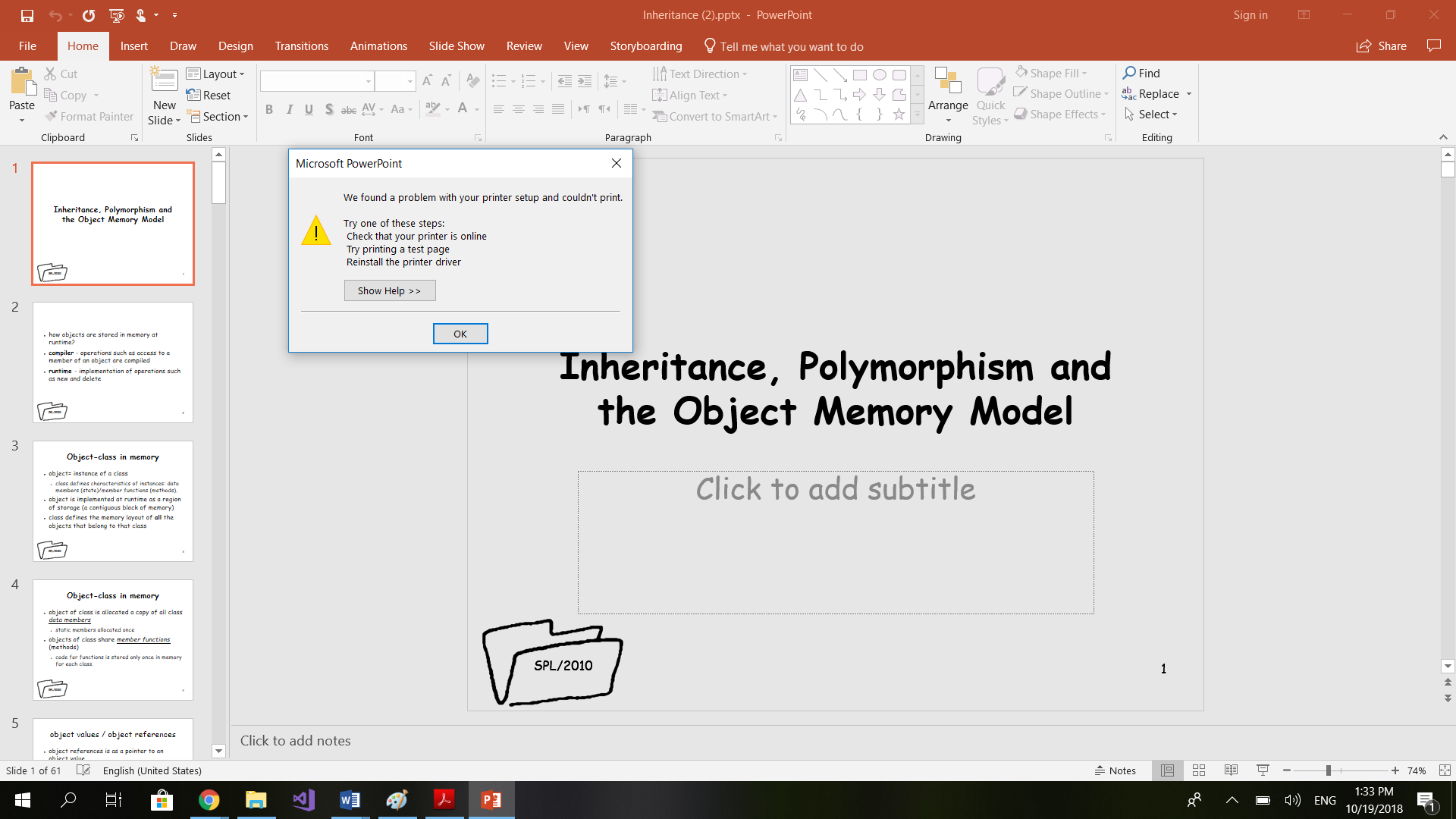1456x819 pixels.
Task: Click the Show Help button
Action: pyautogui.click(x=390, y=290)
